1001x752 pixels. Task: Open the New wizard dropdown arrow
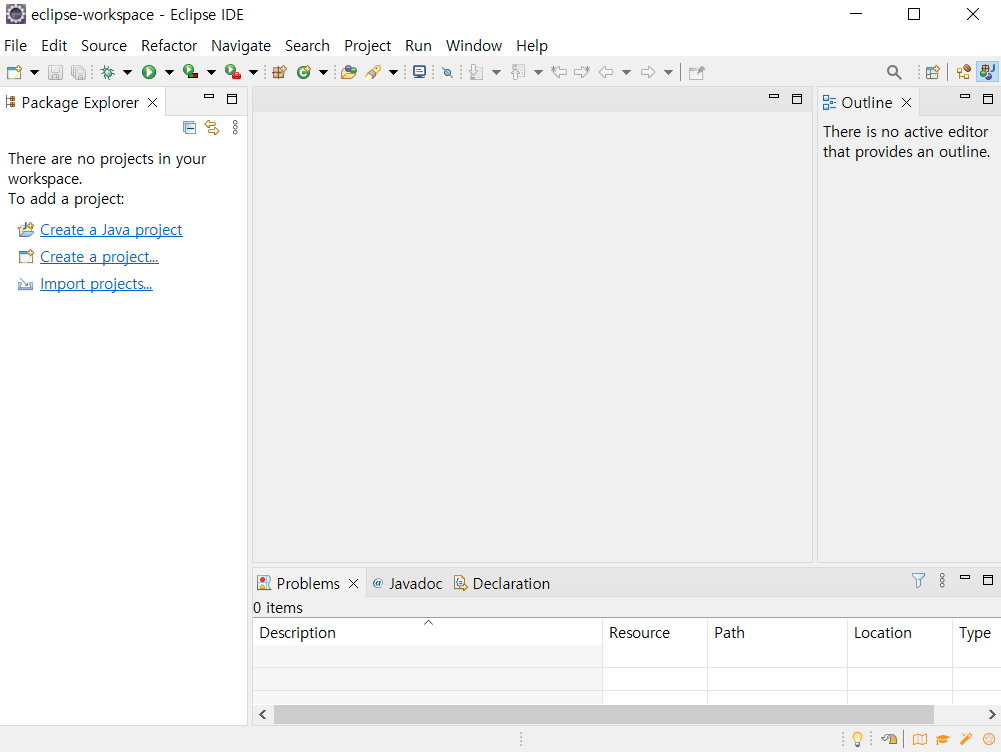coord(34,72)
